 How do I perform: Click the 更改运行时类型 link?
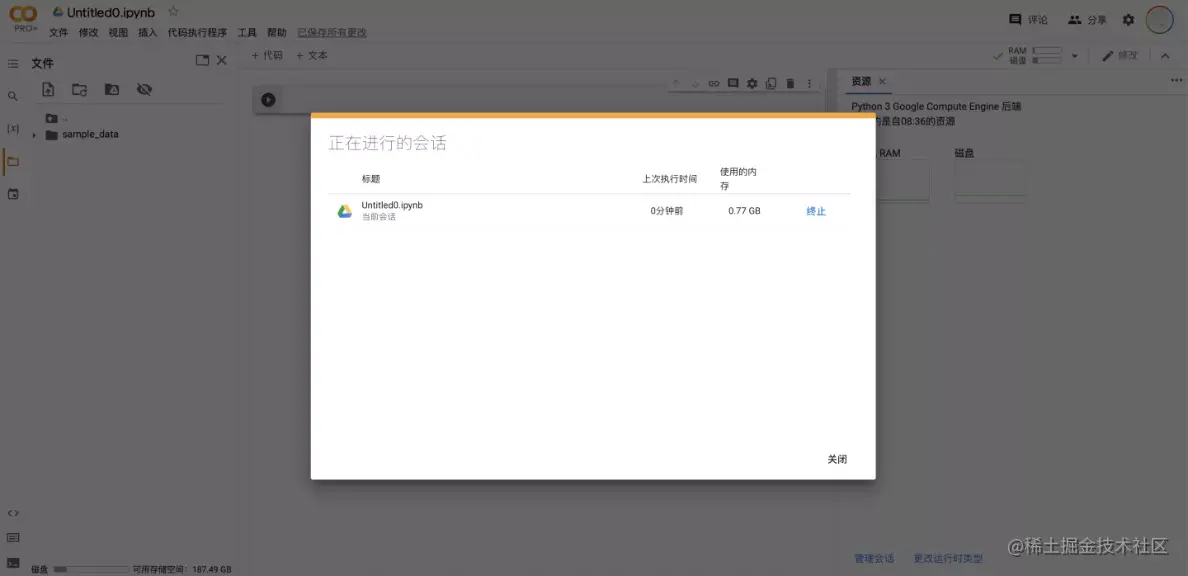pyautogui.click(x=948, y=559)
